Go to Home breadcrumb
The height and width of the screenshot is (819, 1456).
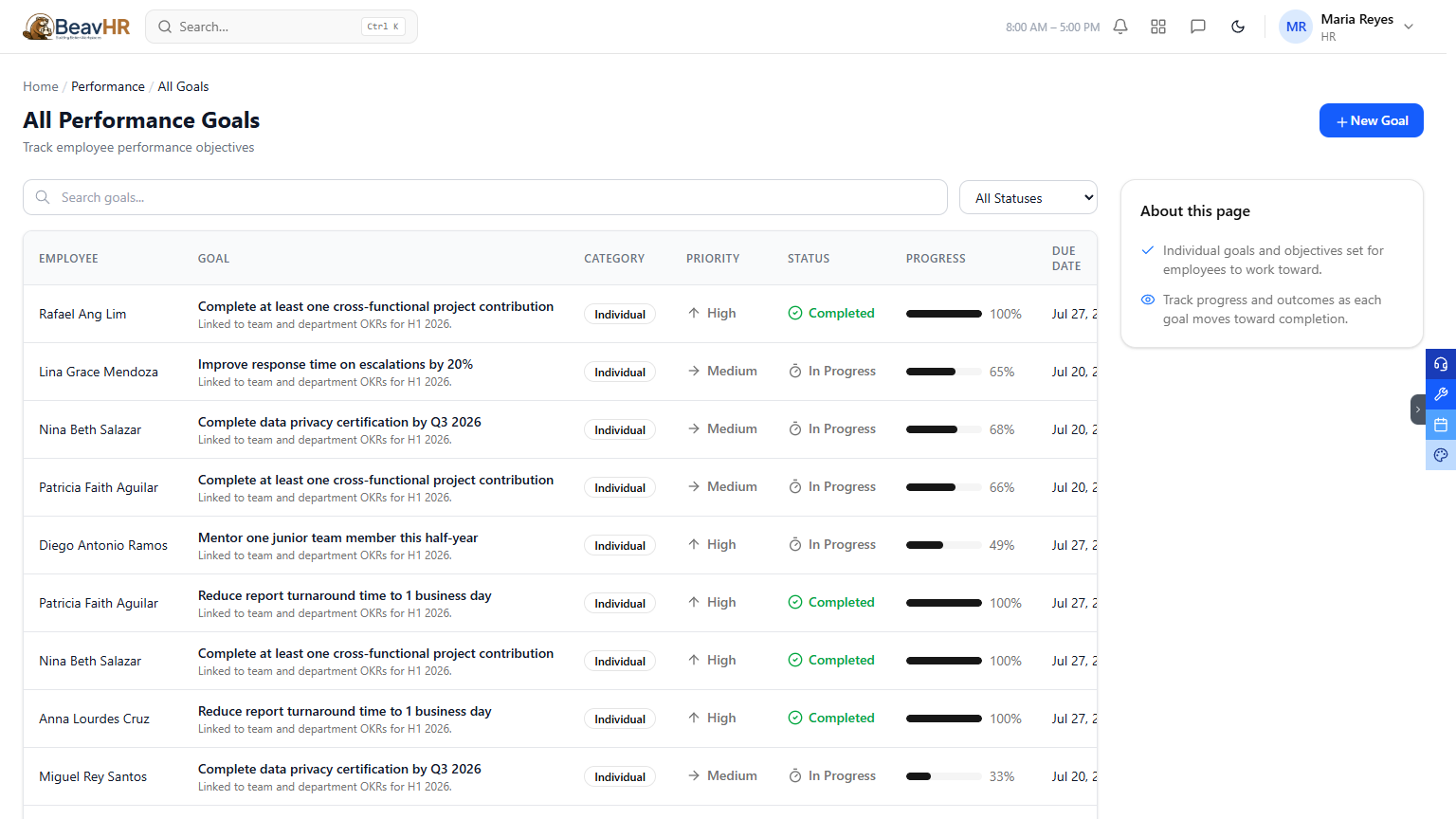tap(41, 86)
